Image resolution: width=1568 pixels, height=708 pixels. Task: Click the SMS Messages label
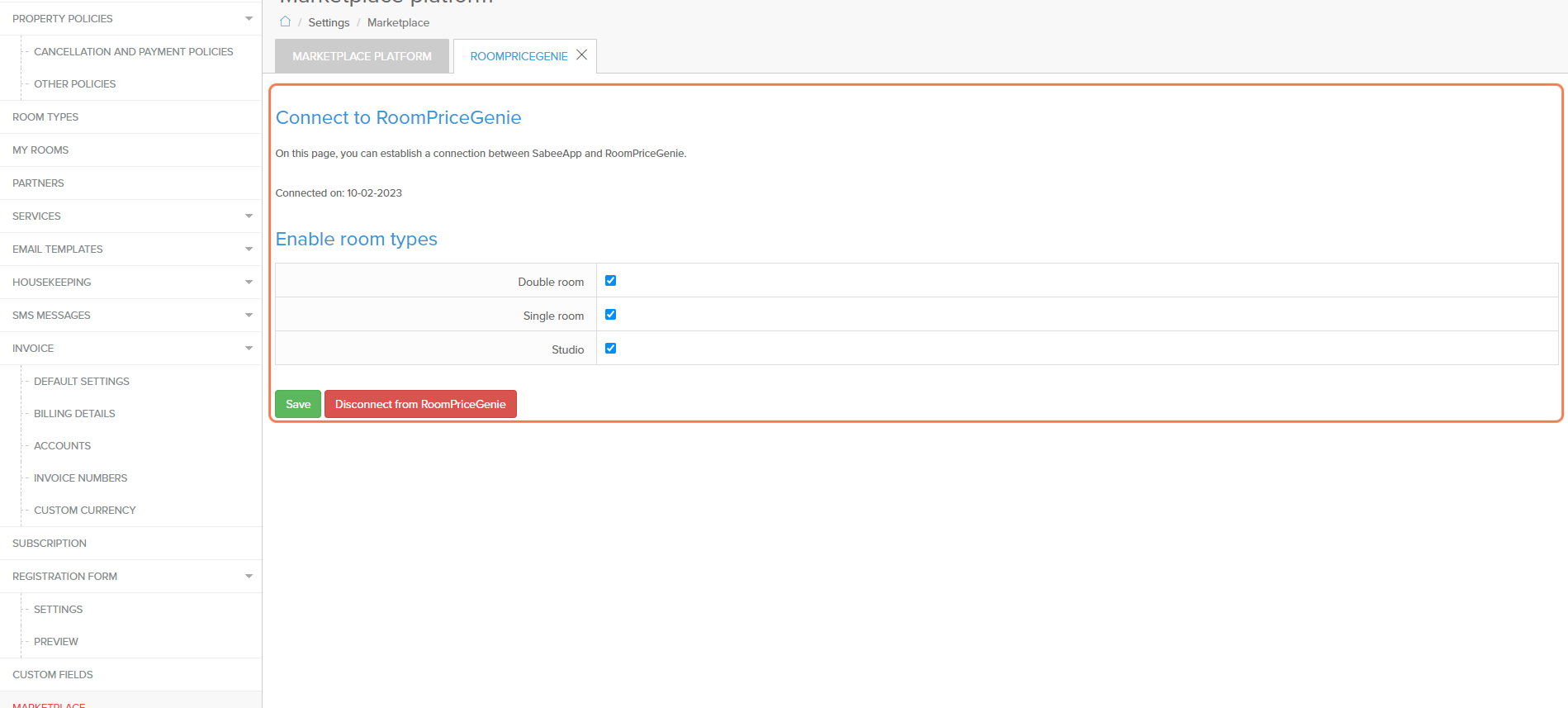(51, 315)
